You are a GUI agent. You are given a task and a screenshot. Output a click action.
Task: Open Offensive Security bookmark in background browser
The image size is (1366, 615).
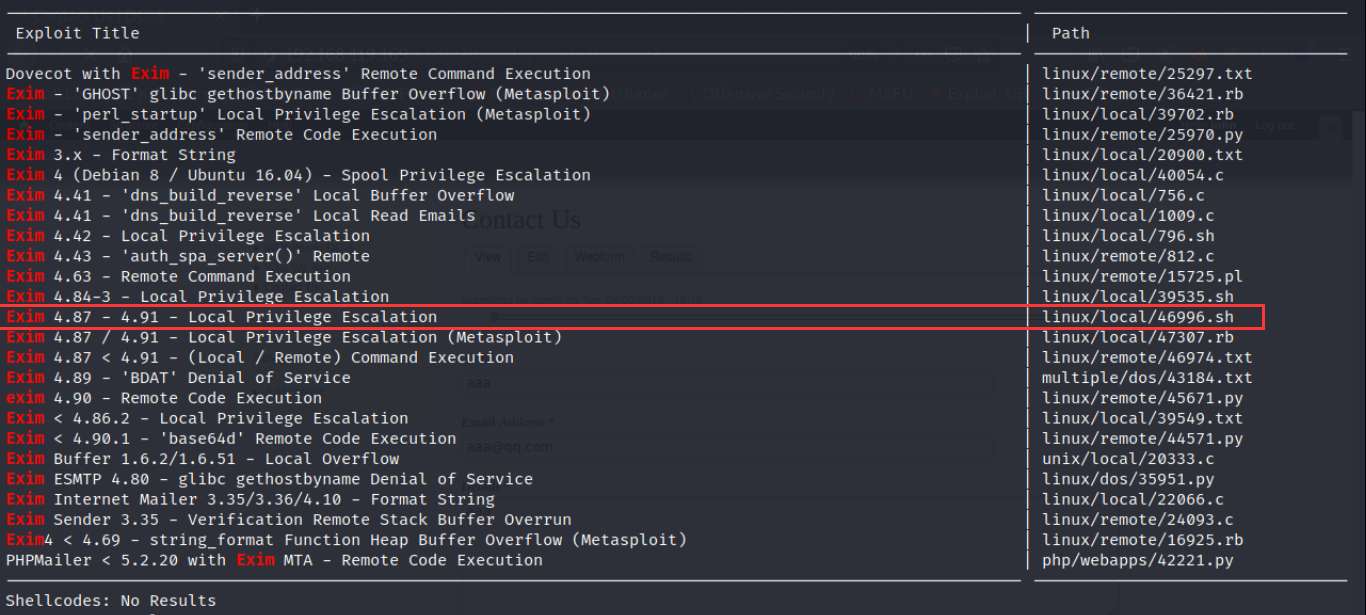click(x=768, y=94)
